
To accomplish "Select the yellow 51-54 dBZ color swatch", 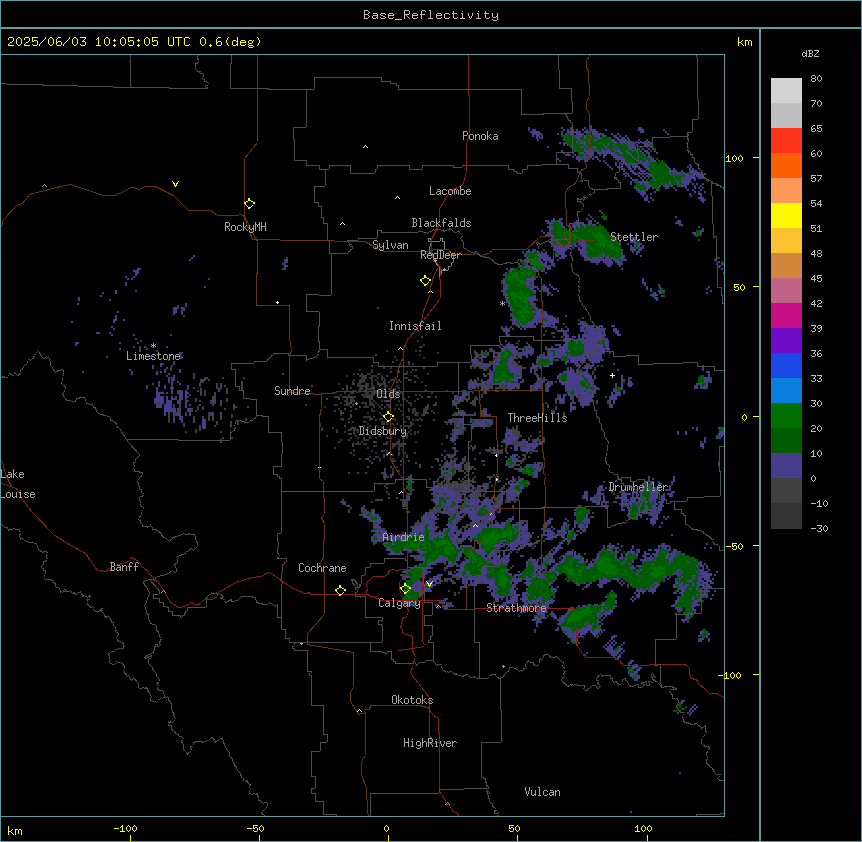I will click(x=786, y=215).
